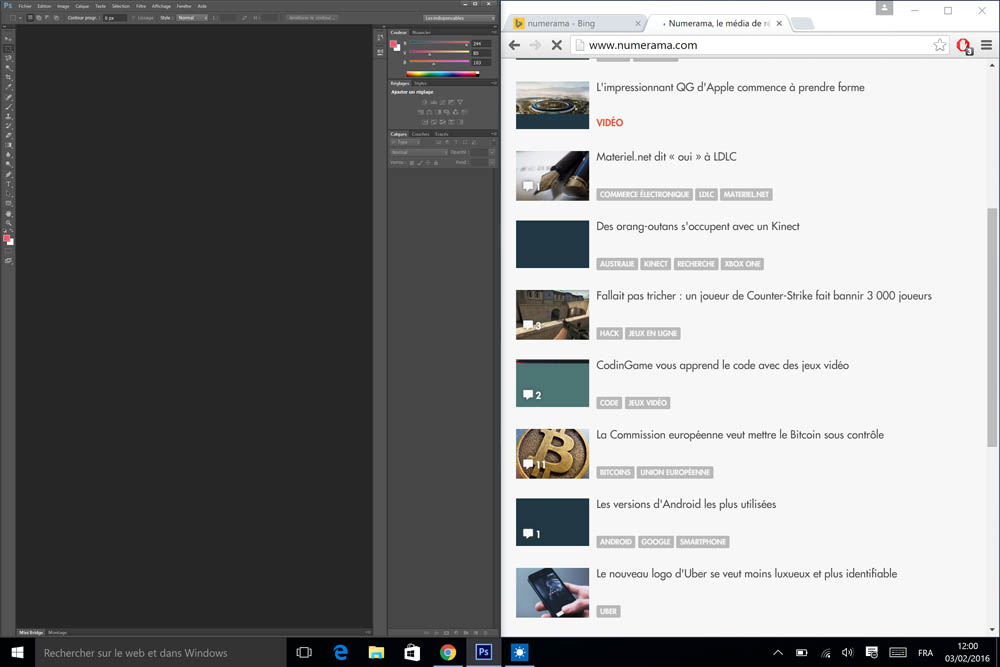Toggle the Lissage checkbox in options bar
The width and height of the screenshot is (1000, 667).
[133, 18]
